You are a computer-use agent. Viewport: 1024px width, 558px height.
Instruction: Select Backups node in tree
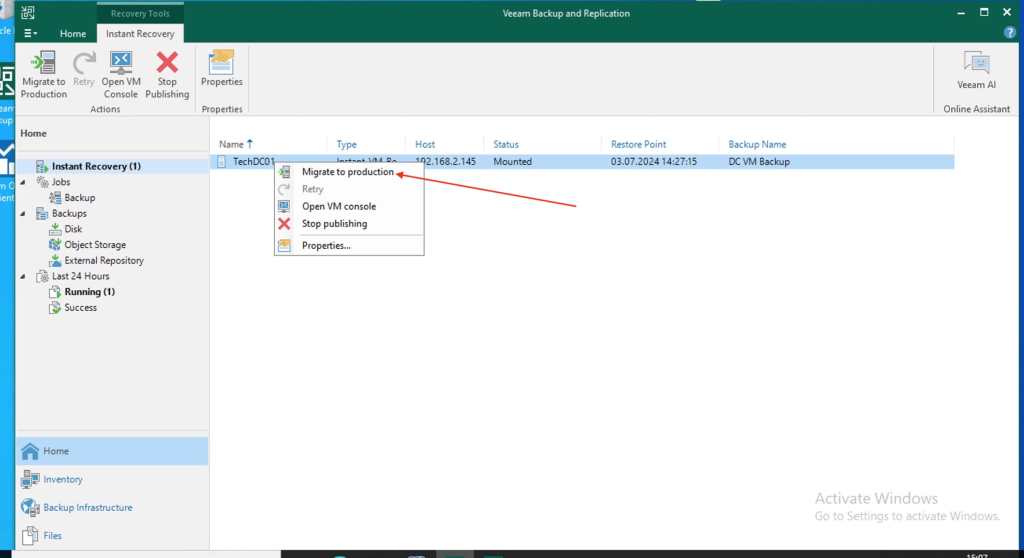(x=69, y=213)
